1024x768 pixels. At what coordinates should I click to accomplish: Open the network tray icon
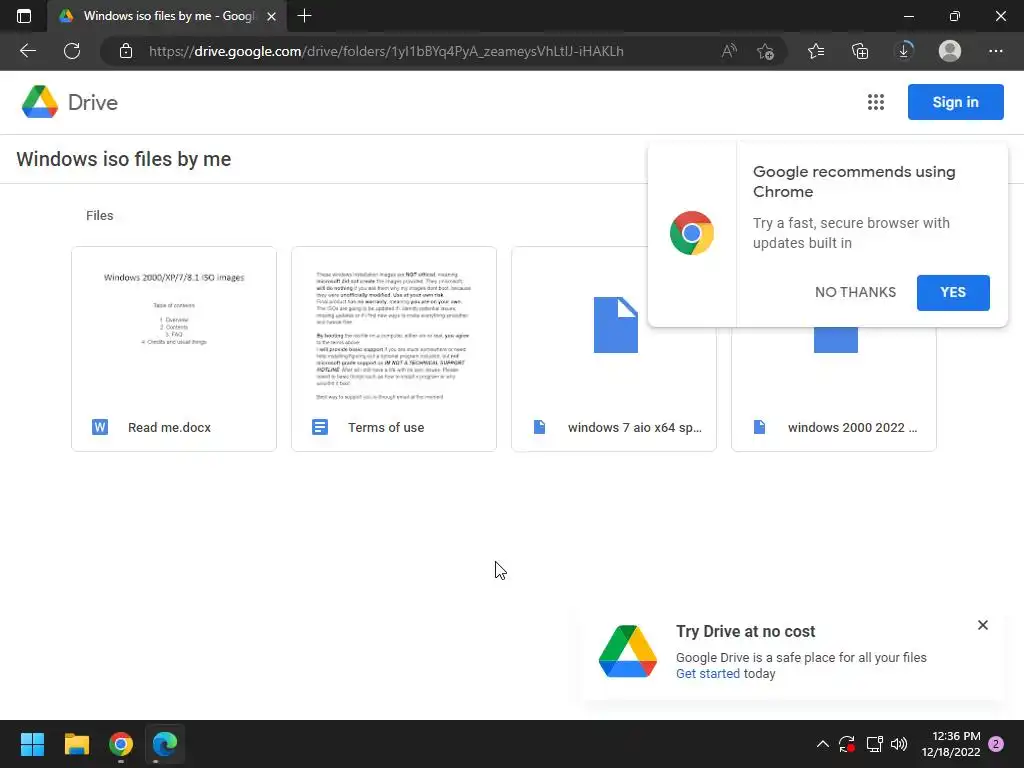point(874,744)
